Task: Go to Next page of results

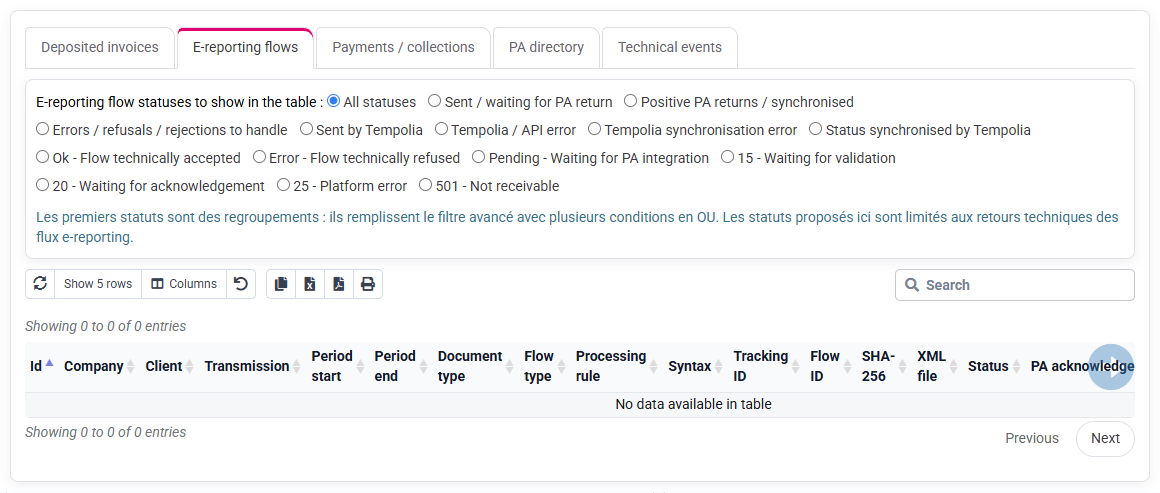Action: point(1105,438)
